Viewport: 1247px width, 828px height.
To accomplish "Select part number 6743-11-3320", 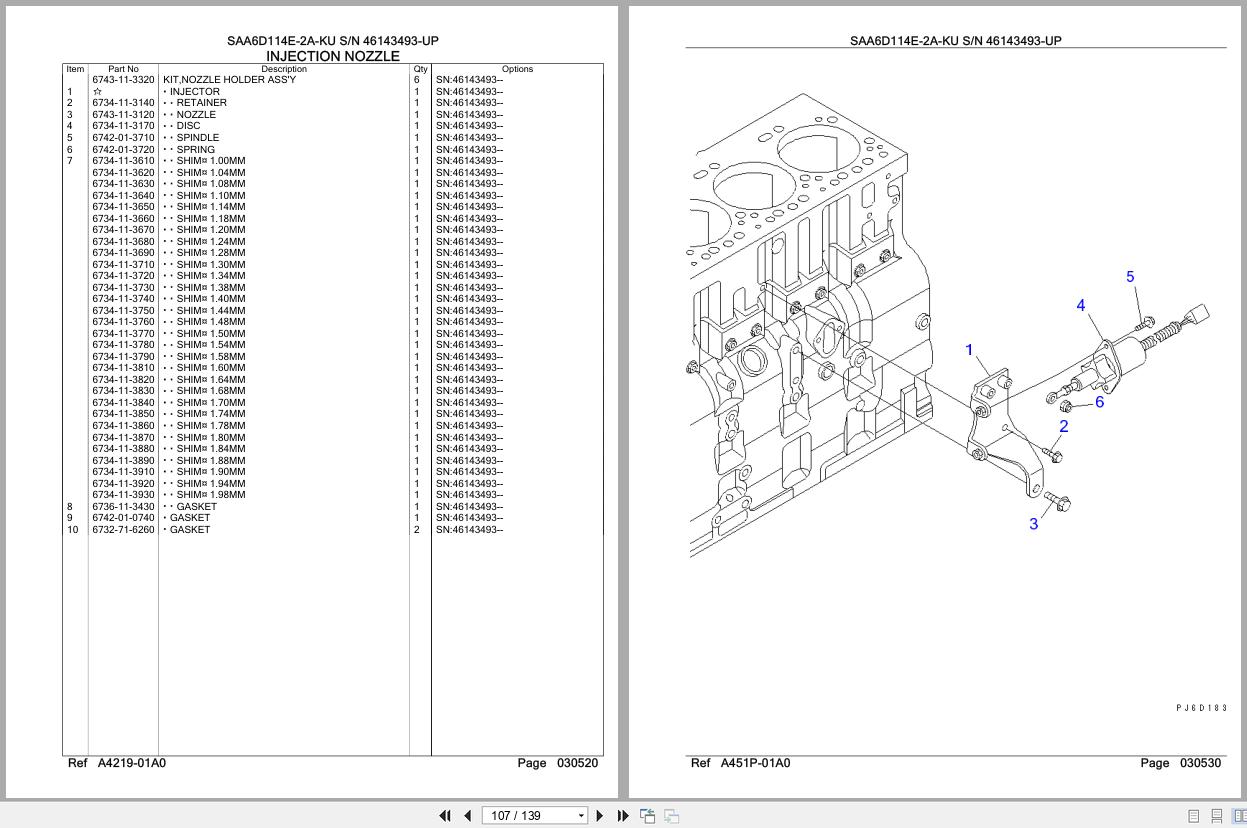I will pos(124,80).
